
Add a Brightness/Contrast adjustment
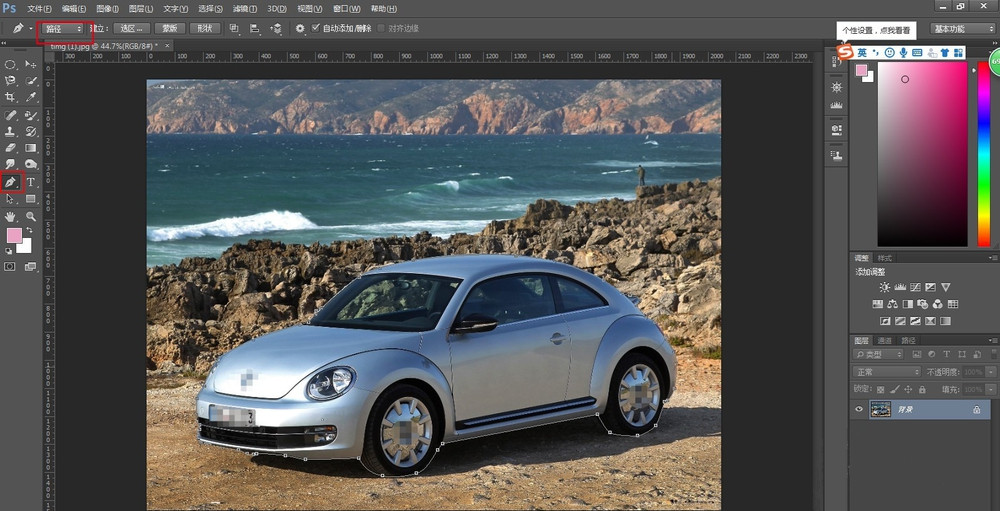884,288
